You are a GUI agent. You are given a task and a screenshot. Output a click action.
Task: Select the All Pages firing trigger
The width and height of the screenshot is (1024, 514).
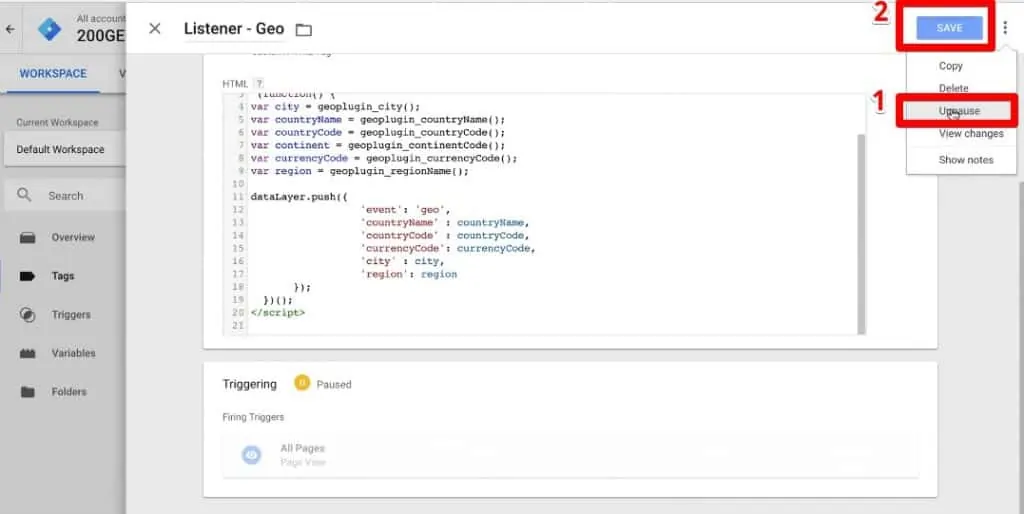coord(570,455)
